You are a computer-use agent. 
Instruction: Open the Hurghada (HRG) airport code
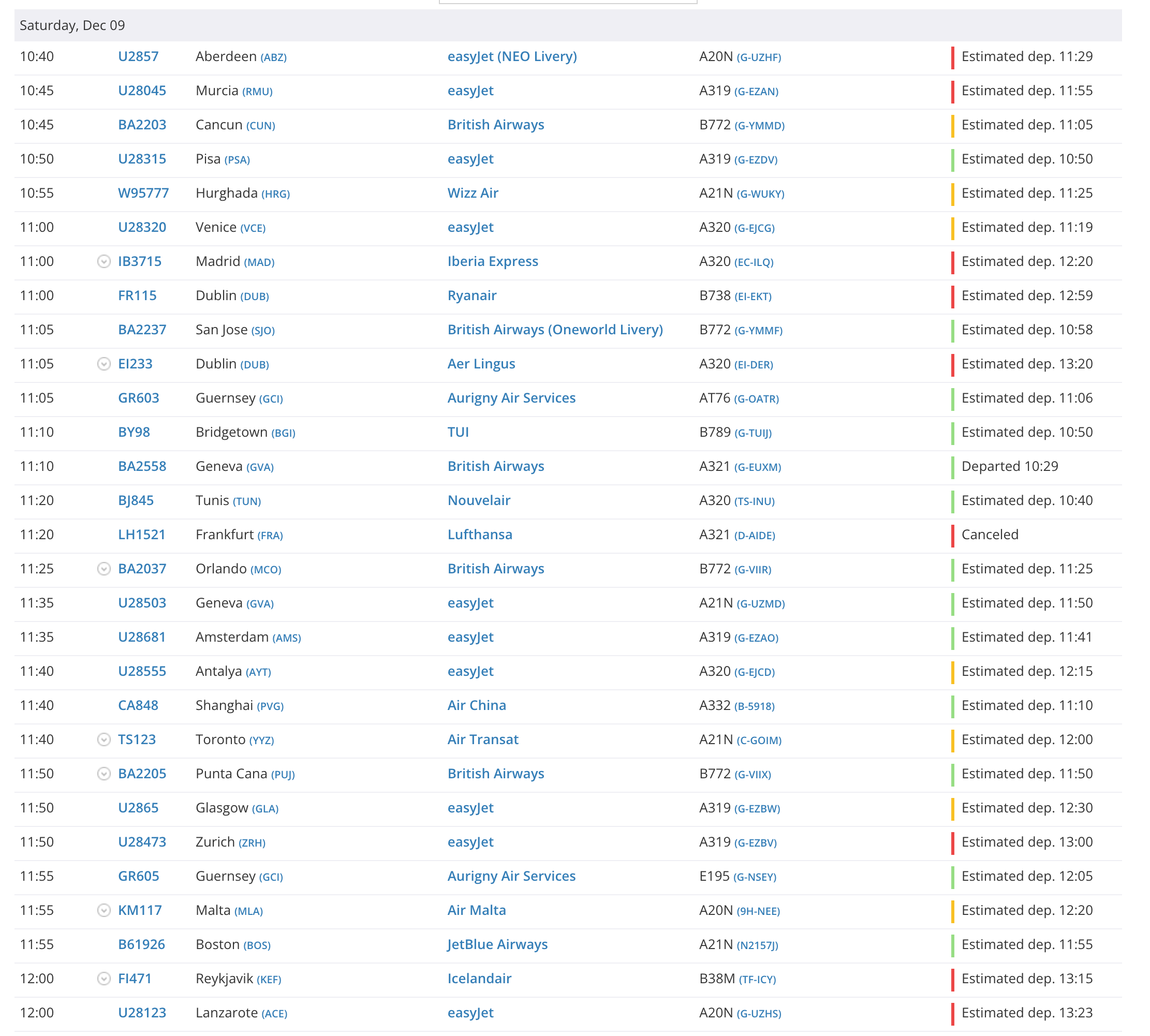(x=275, y=194)
